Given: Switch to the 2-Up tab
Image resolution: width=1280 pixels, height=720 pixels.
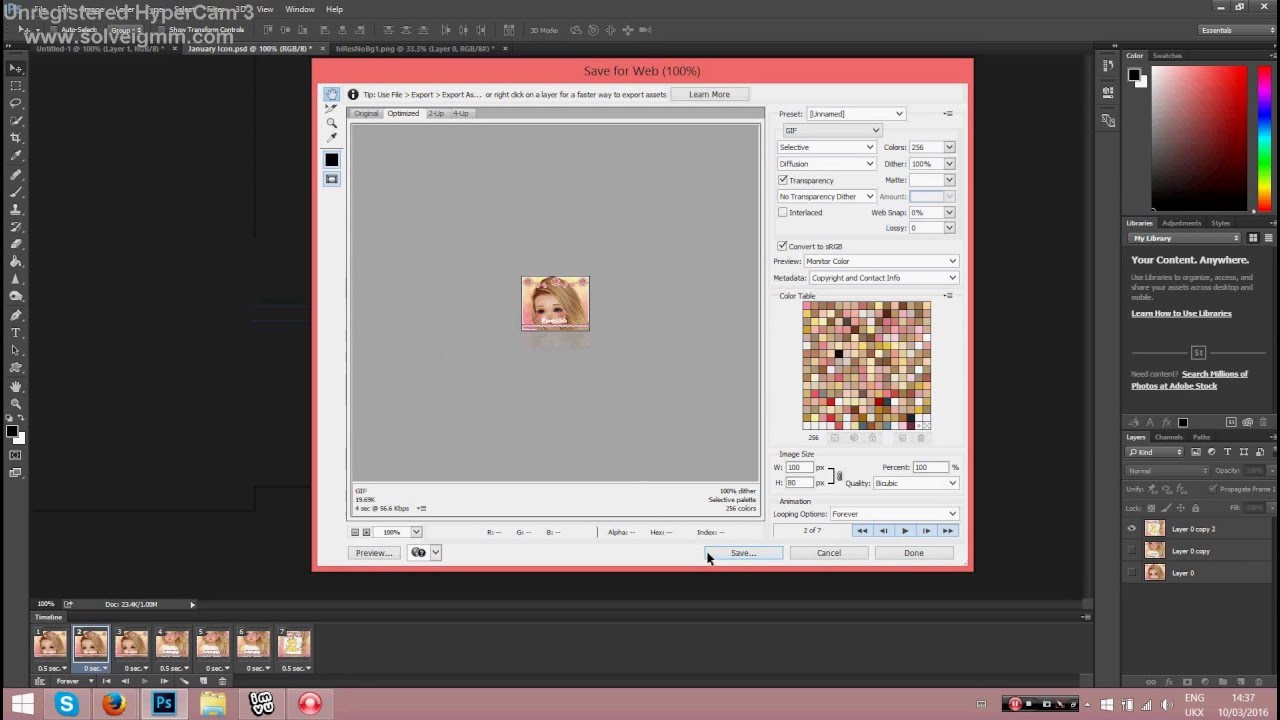Looking at the screenshot, I should point(437,113).
